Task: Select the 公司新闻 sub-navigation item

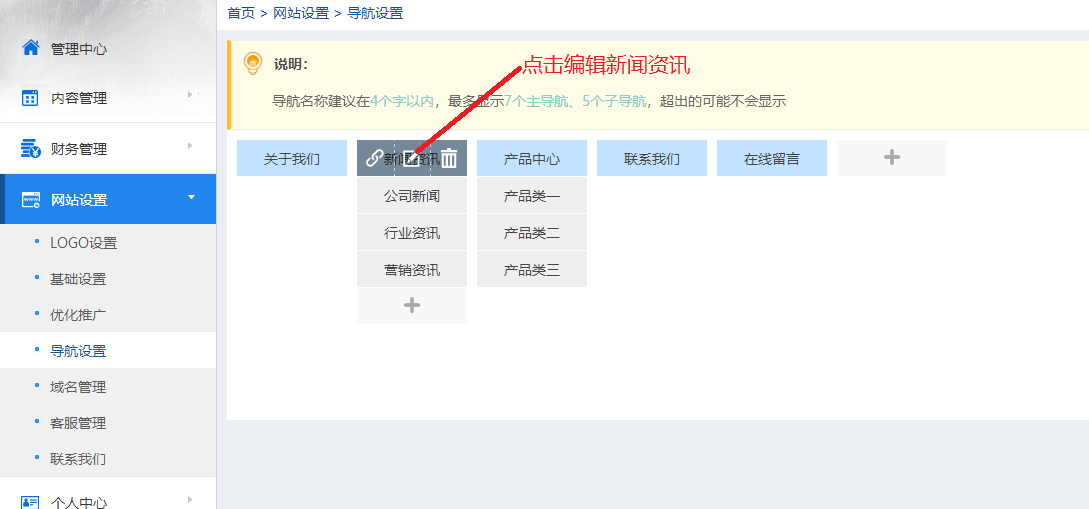Action: click(412, 196)
